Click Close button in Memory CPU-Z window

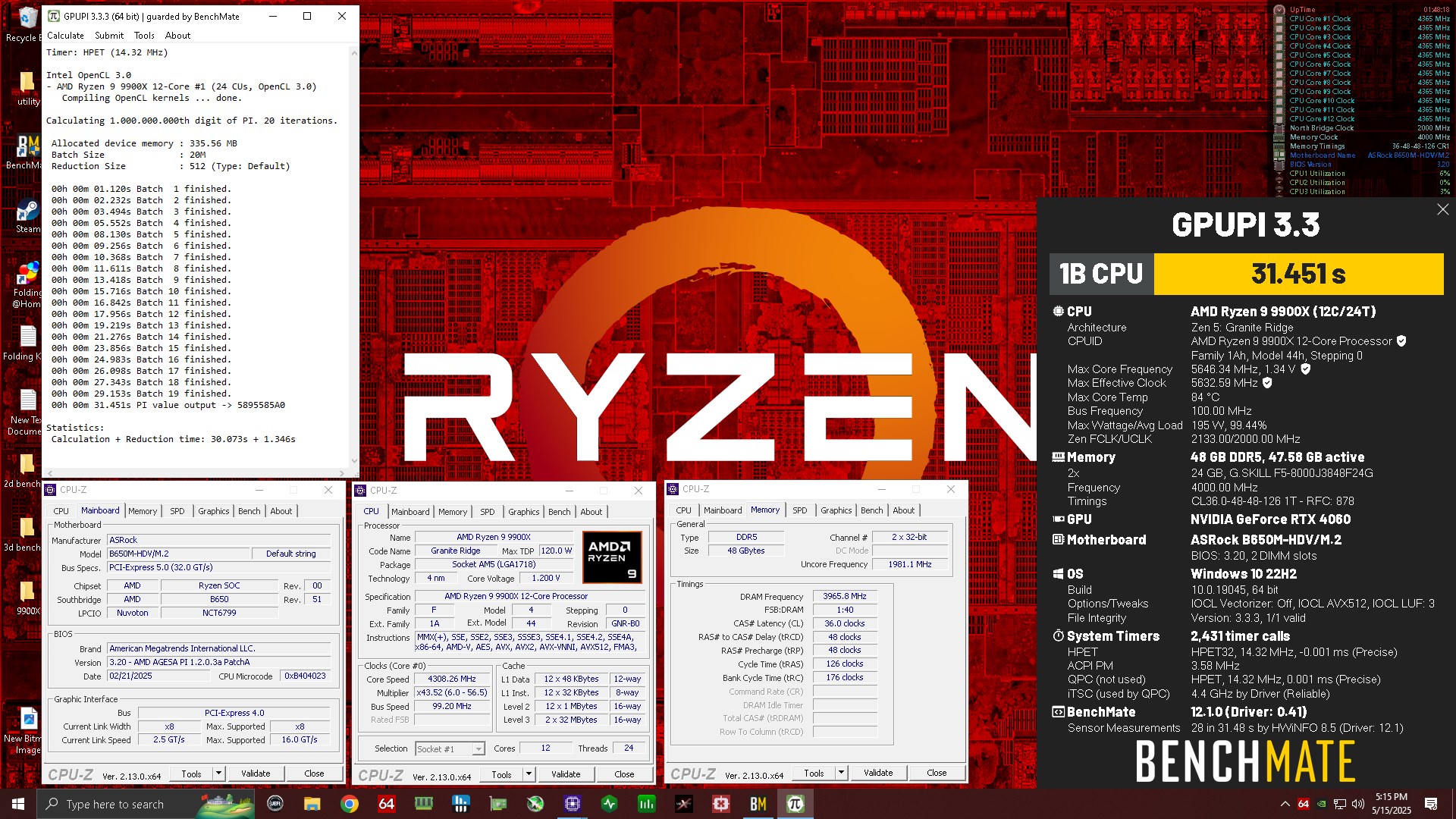(937, 773)
